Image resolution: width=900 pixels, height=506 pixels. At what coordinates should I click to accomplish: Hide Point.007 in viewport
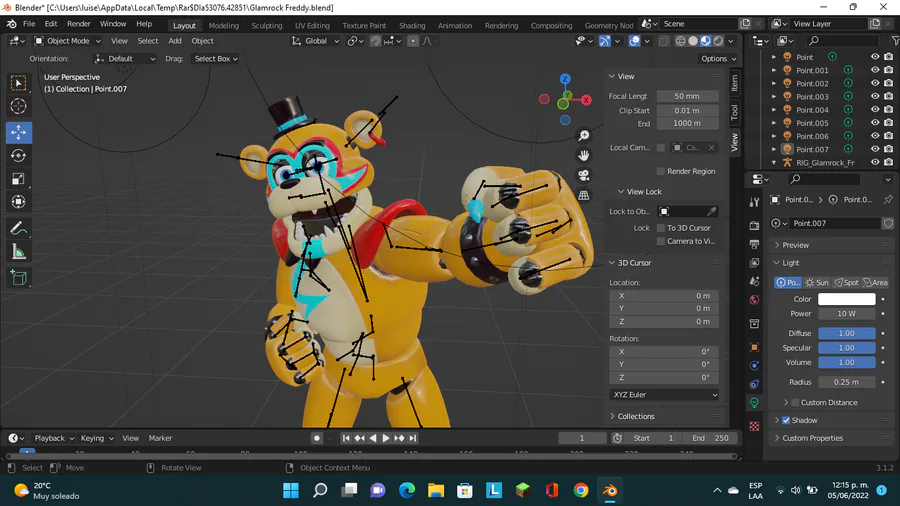point(875,149)
